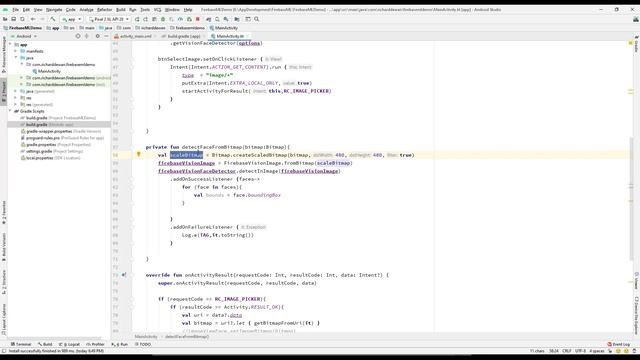Click the highlighted scaleBitmap variable
640x360 pixels.
click(x=186, y=155)
